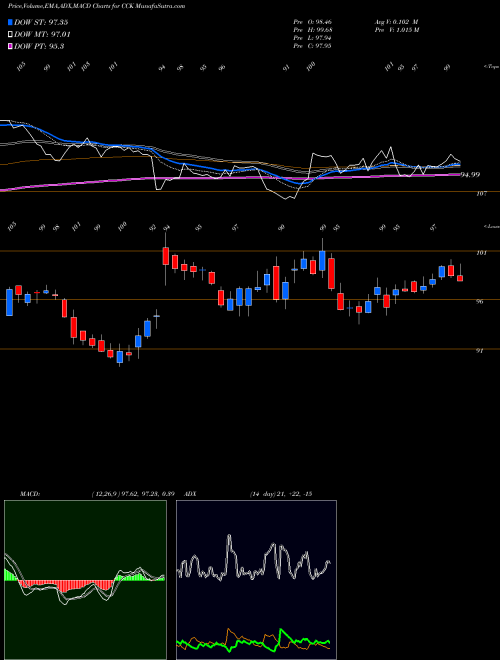500x660 pixels.
Task: Select the 'DOW PT: 95.3' legend text
Action: (x=39, y=46)
